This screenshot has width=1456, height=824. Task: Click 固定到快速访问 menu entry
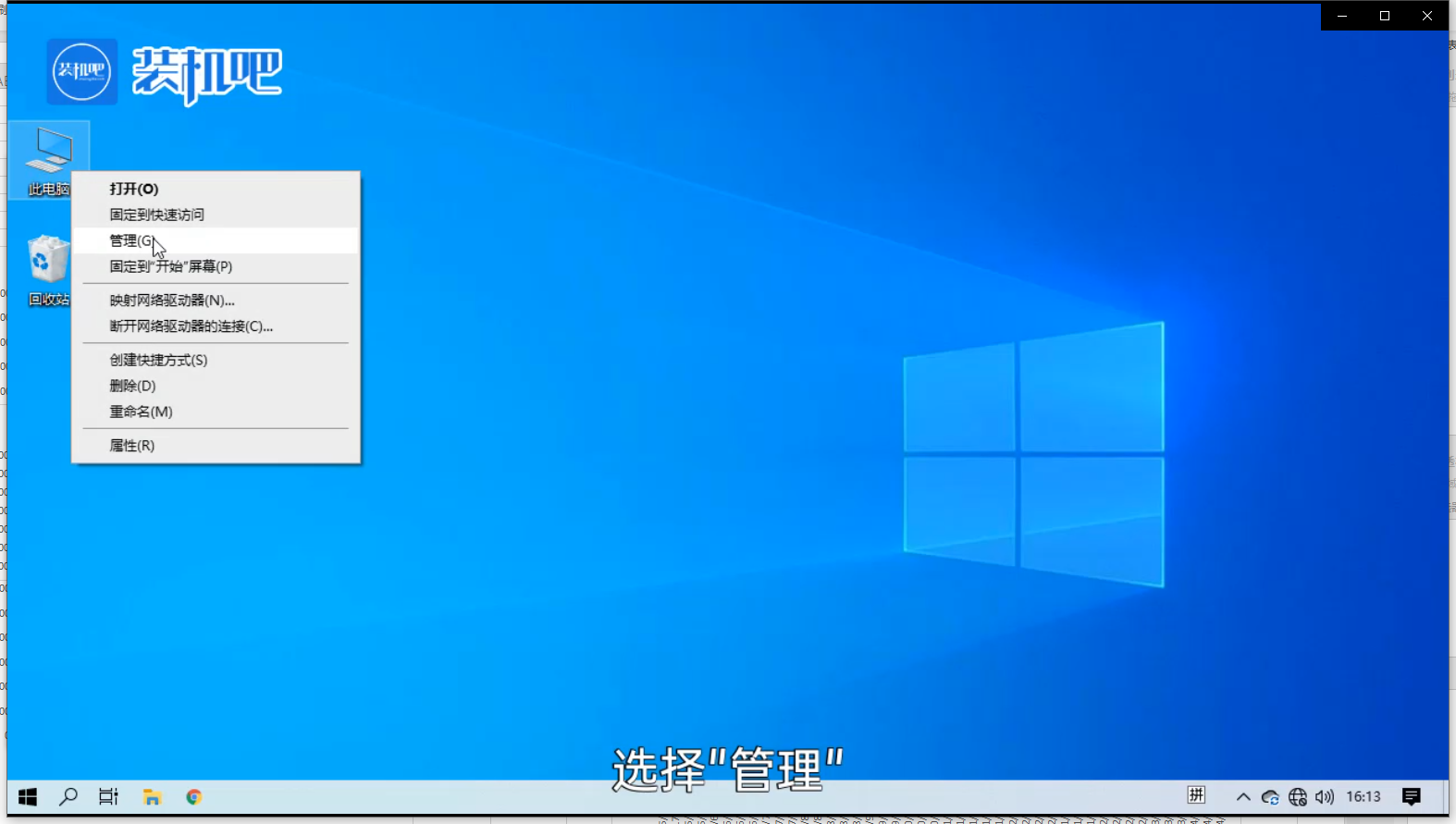click(157, 215)
